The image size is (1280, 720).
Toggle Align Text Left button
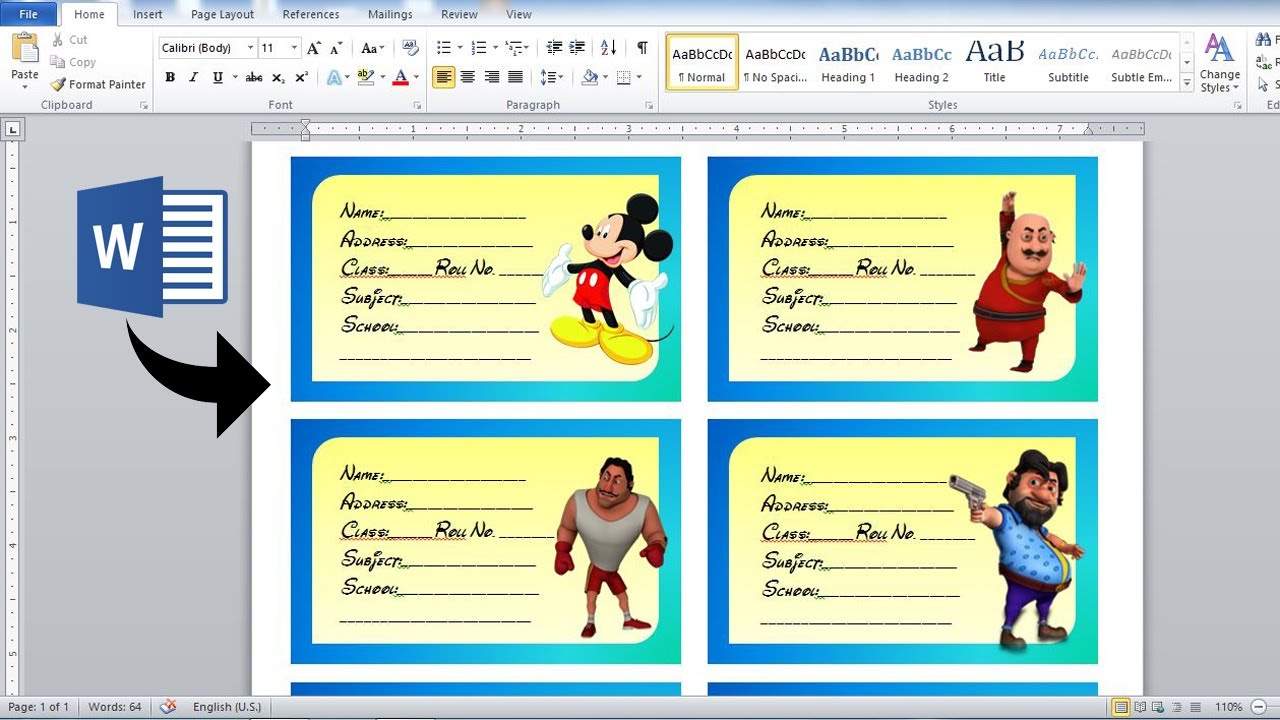[443, 77]
